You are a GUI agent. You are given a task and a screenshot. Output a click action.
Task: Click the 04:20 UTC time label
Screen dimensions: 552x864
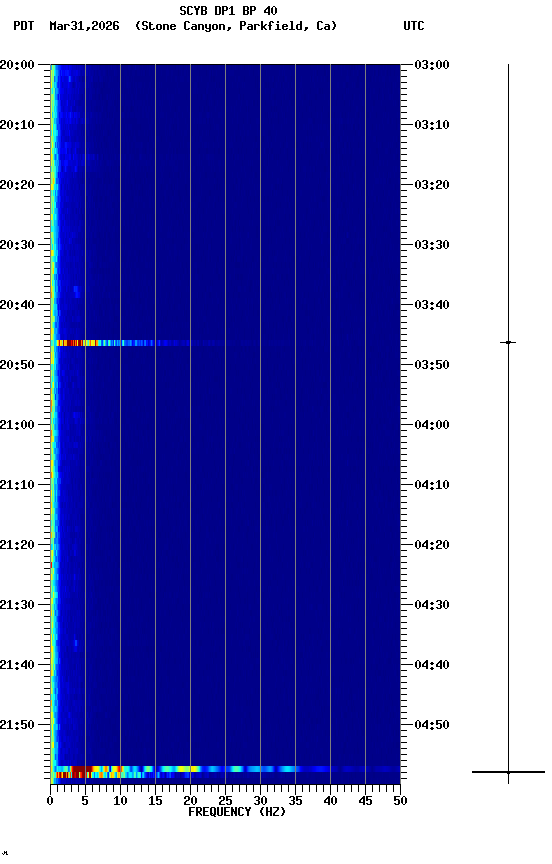pos(432,546)
